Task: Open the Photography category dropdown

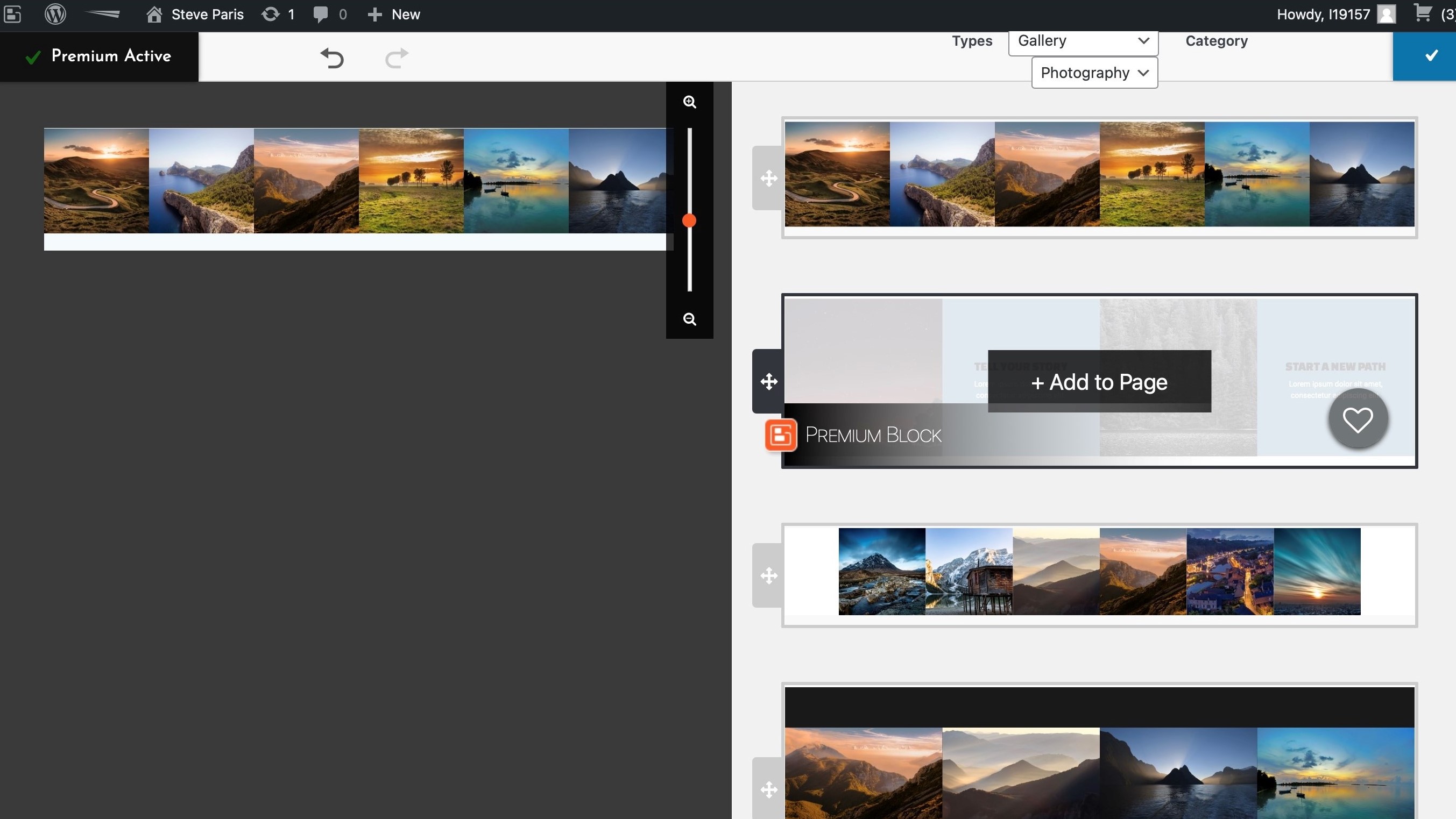Action: click(x=1094, y=73)
